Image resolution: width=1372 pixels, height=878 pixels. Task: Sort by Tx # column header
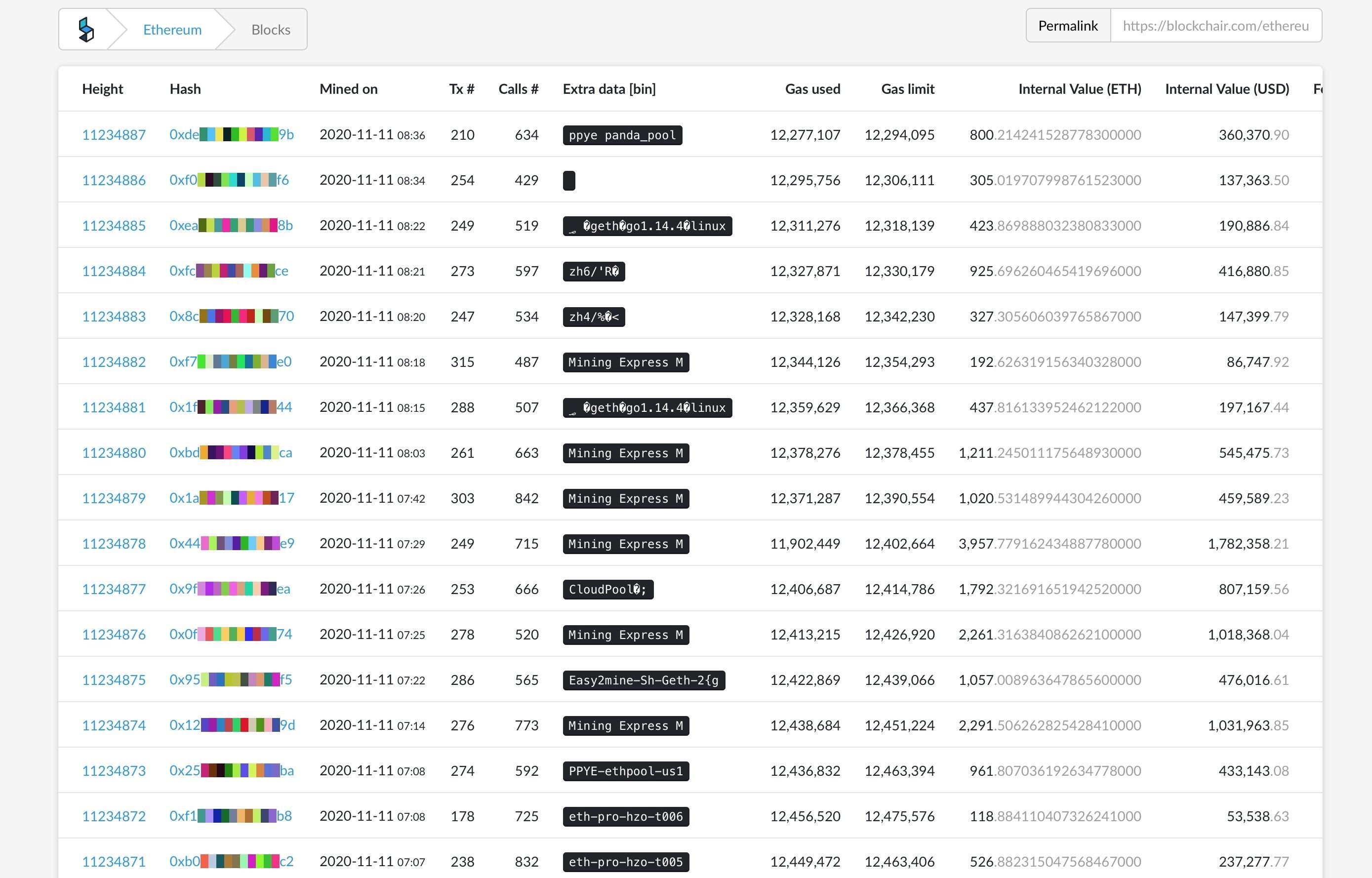pos(462,89)
